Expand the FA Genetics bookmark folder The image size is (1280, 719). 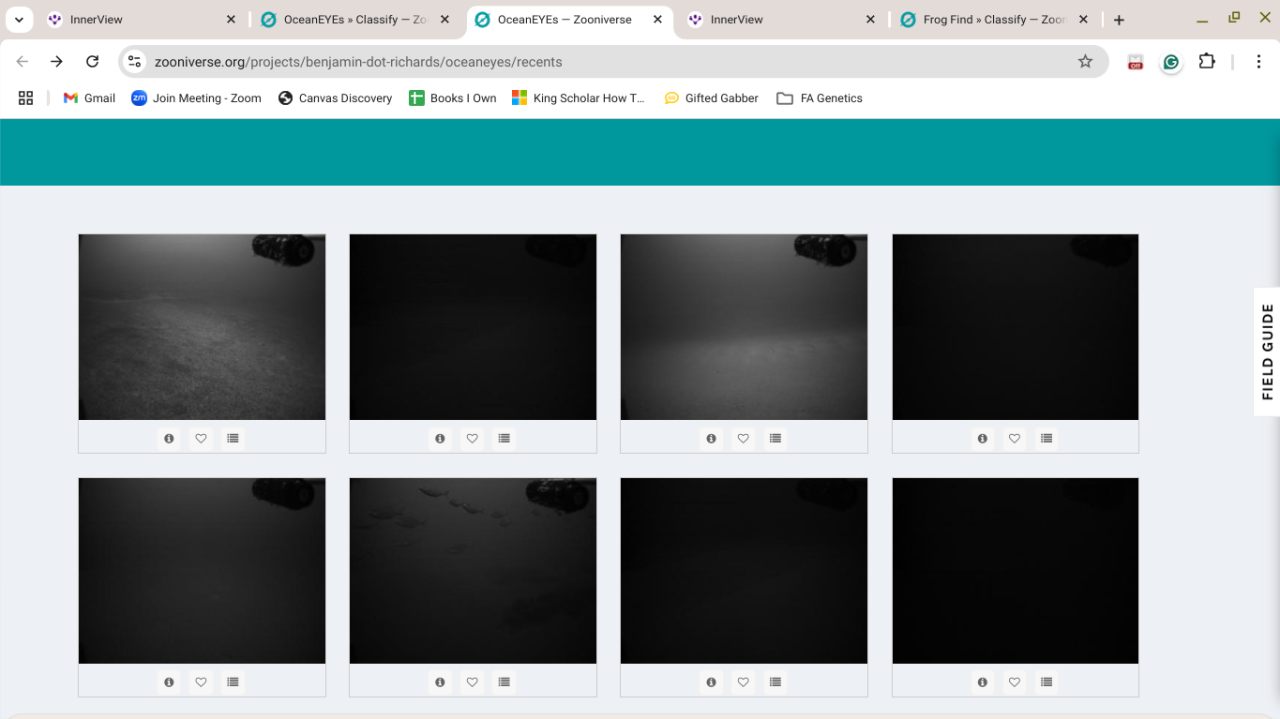point(820,98)
